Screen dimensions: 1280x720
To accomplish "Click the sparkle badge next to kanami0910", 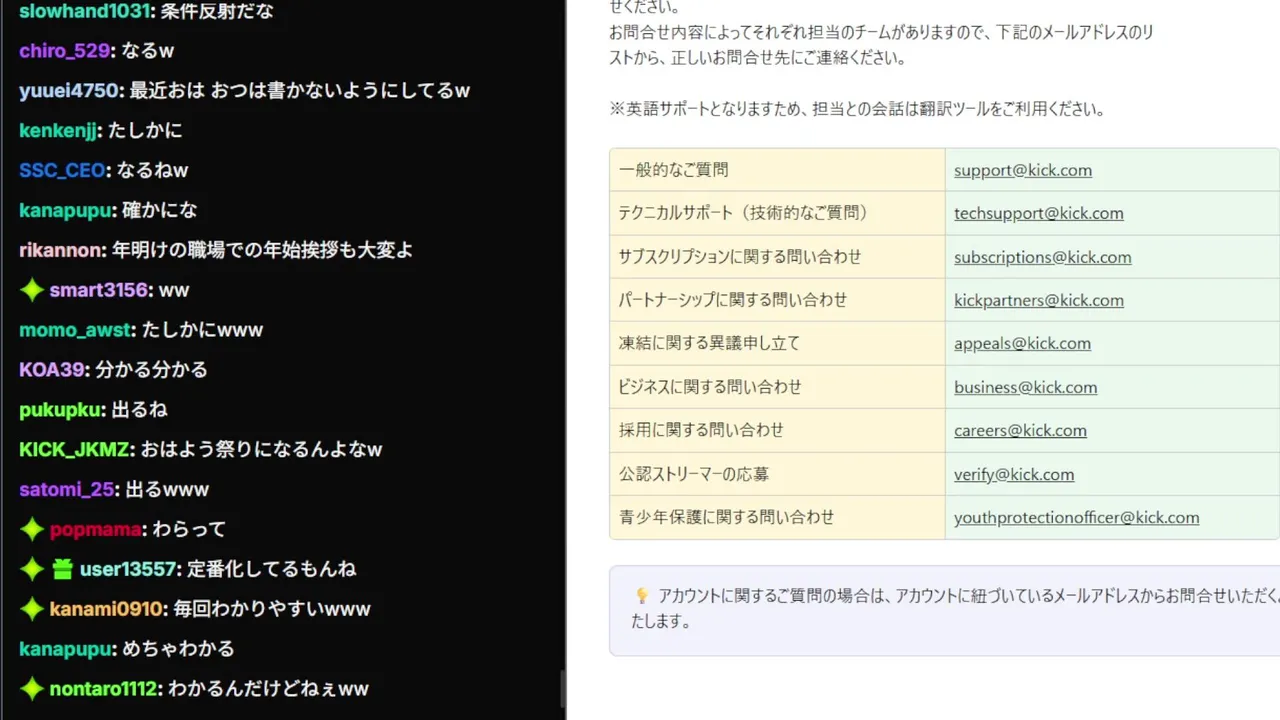I will tap(32, 609).
